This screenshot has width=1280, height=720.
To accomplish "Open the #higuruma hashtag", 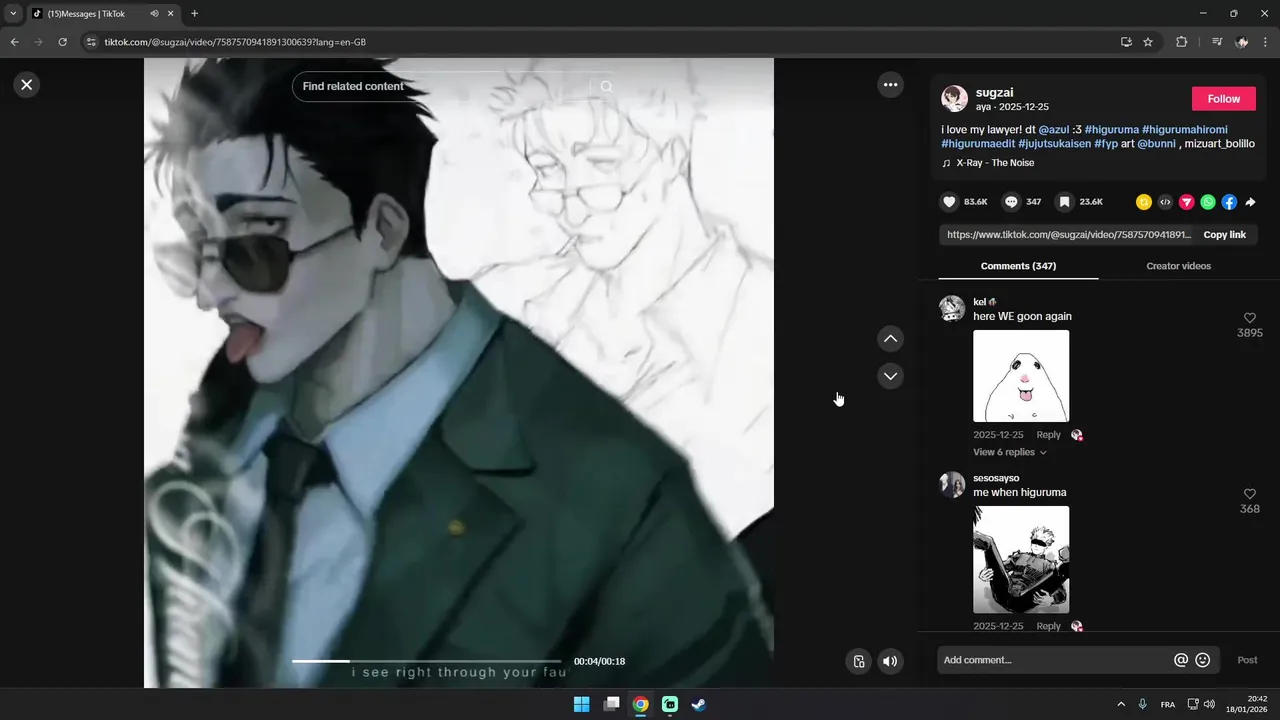I will point(1111,130).
